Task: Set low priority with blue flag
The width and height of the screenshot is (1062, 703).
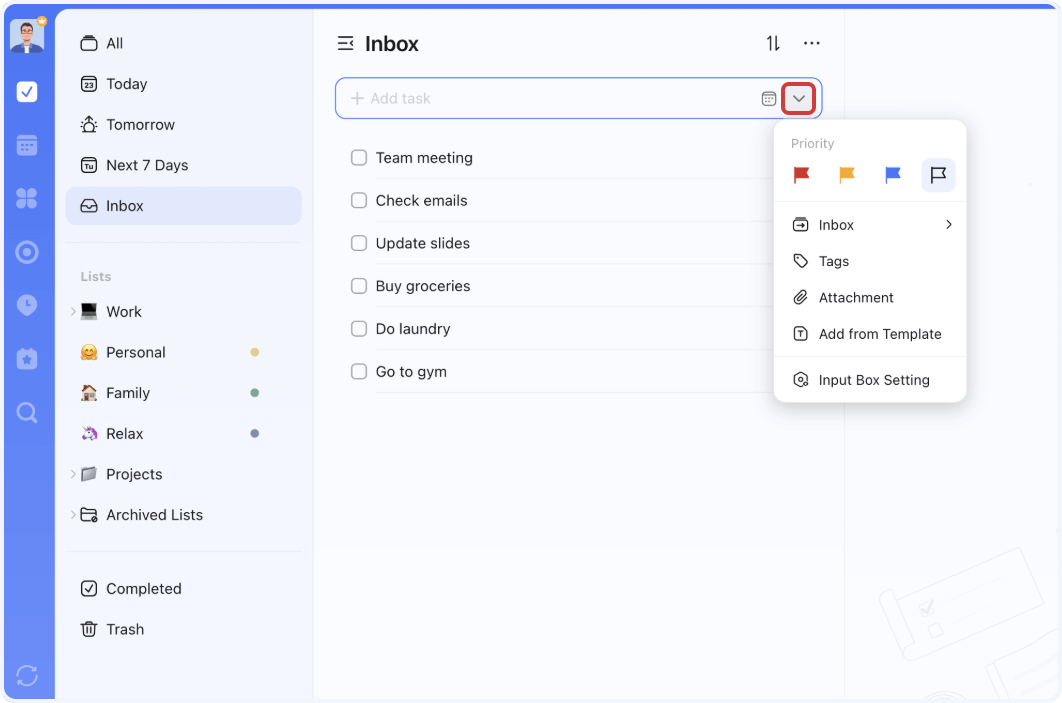Action: pos(893,175)
